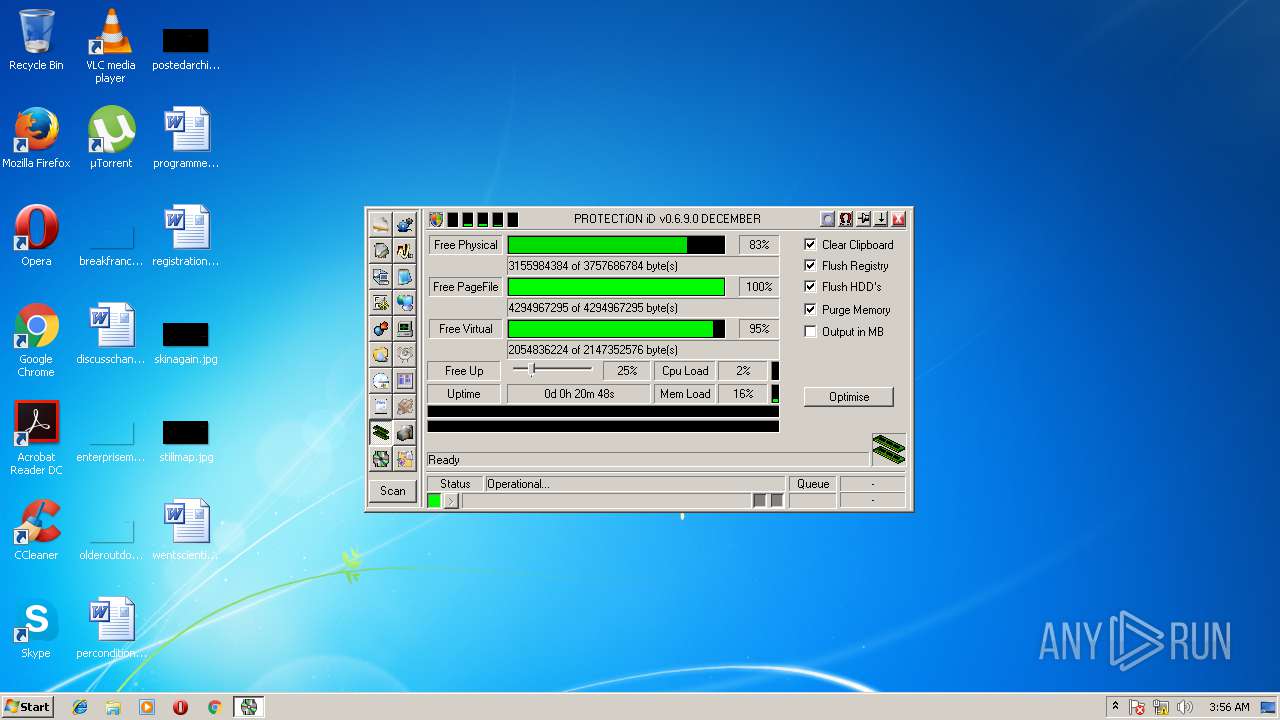Select the Recycle Bin desktop icon

tap(36, 41)
